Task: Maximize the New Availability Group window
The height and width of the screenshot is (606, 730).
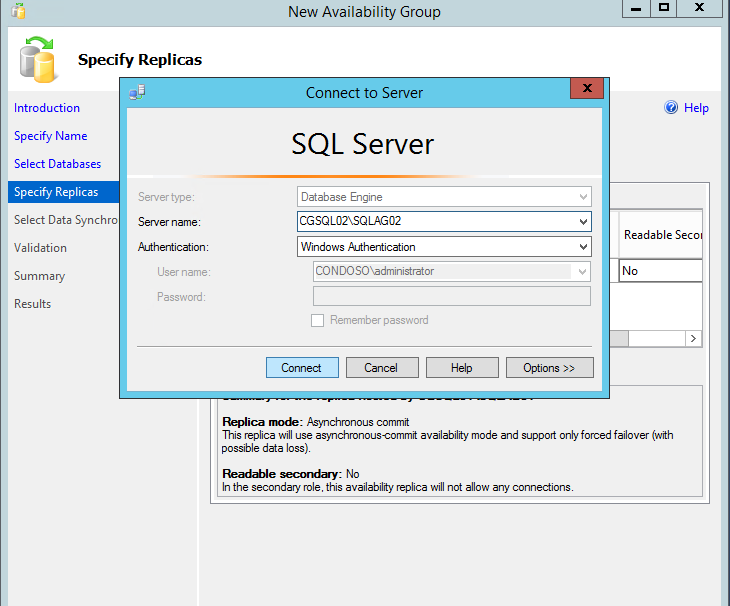Action: [663, 8]
